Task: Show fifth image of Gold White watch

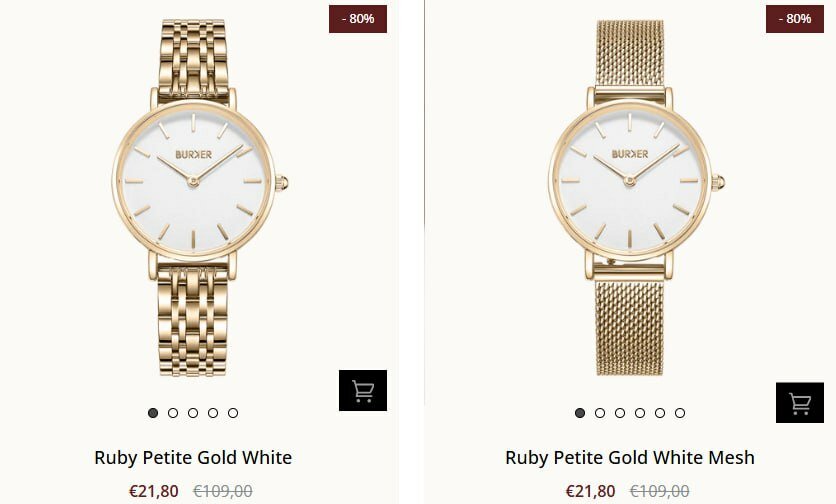Action: point(233,413)
